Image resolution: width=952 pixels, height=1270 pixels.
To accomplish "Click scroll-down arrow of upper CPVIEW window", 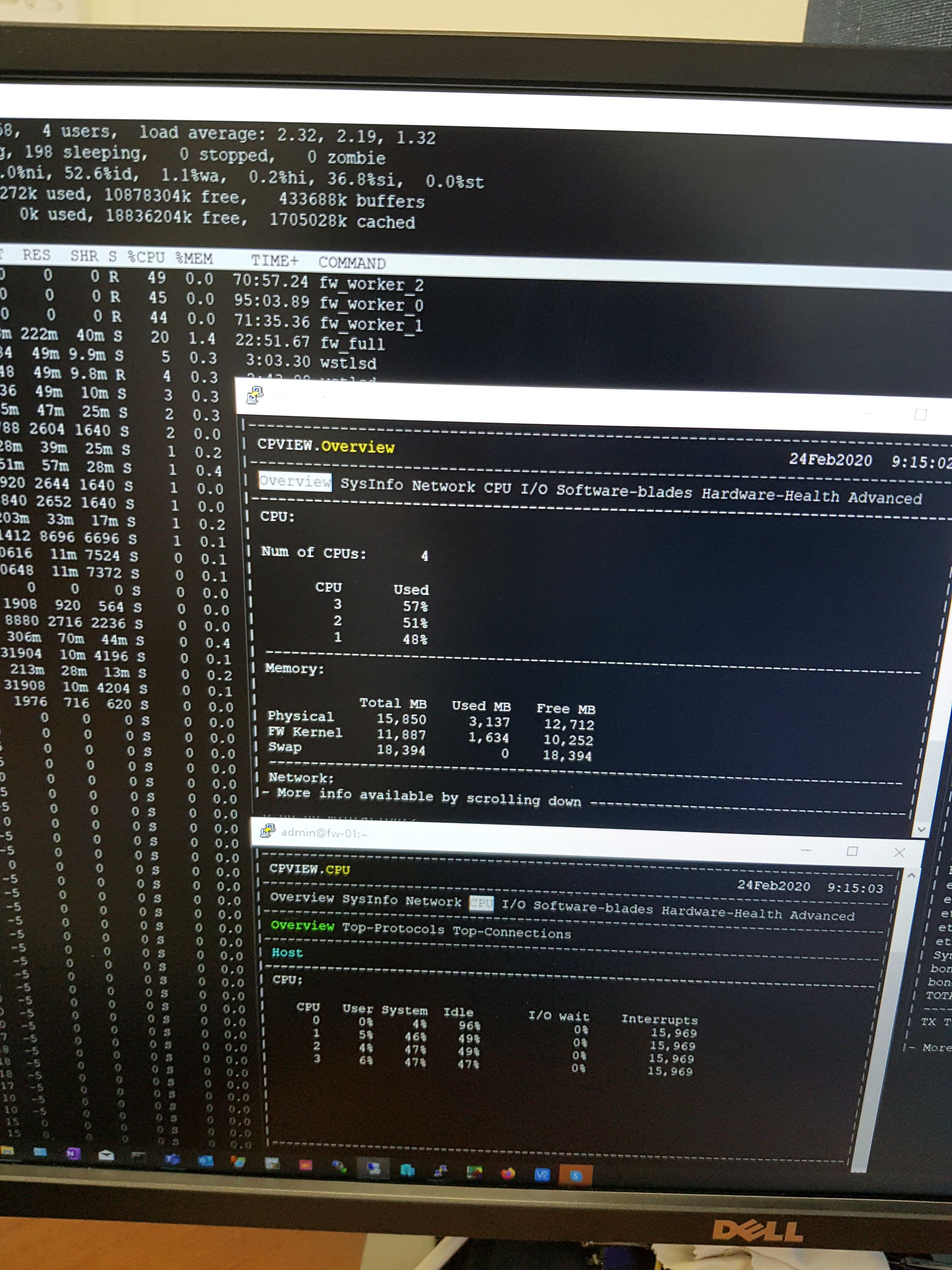I will tap(921, 829).
